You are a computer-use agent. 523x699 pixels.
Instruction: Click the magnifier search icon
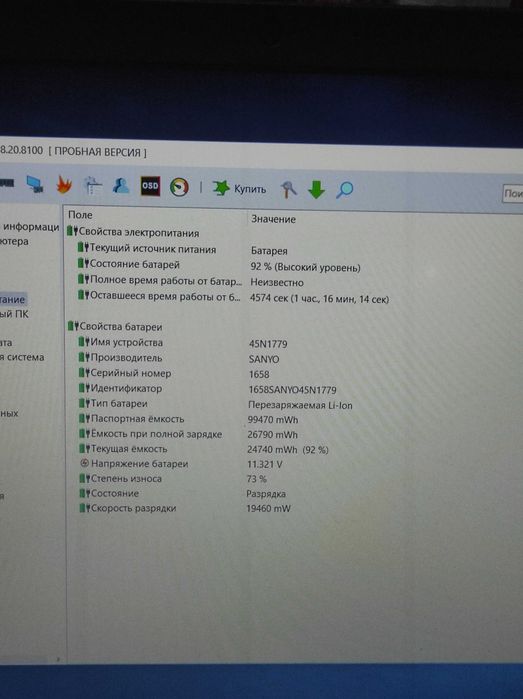(x=344, y=190)
